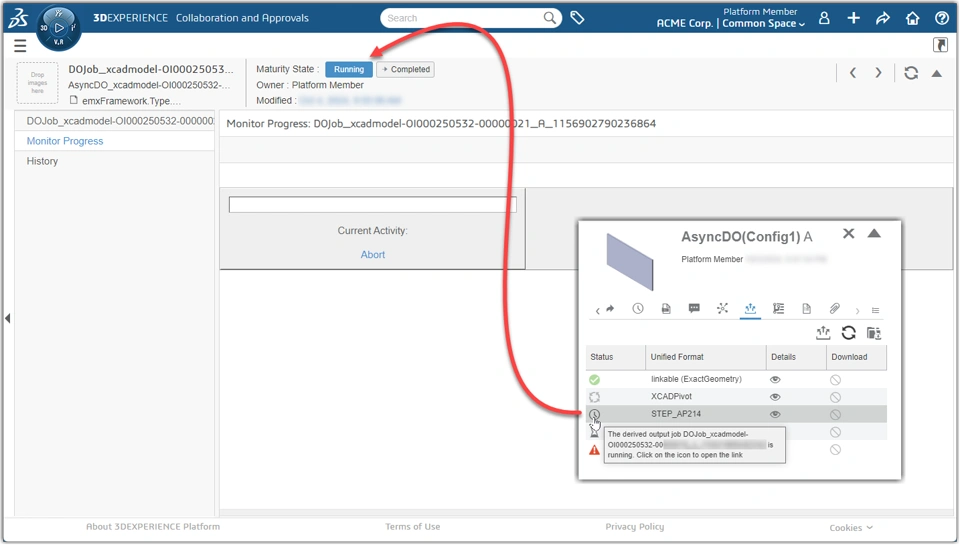The height and width of the screenshot is (545, 960).
Task: Go to previous object with left chevron
Action: click(852, 73)
